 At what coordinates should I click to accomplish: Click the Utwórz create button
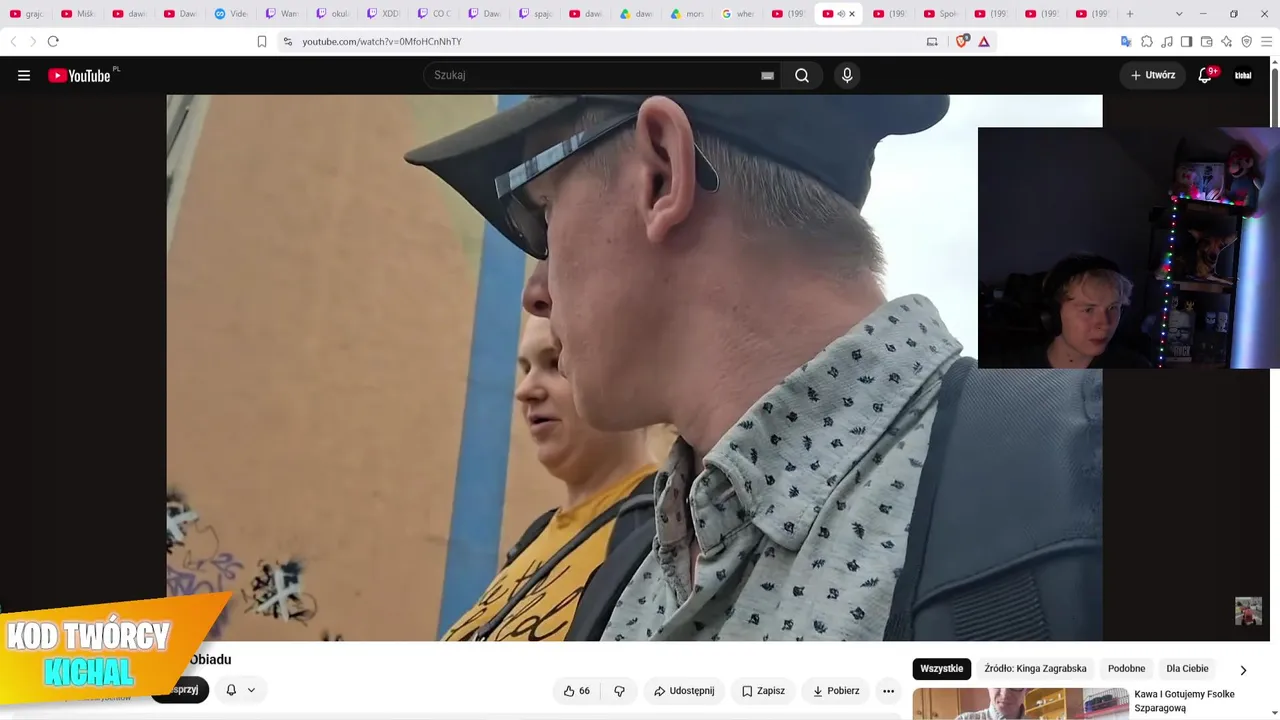coord(1153,75)
